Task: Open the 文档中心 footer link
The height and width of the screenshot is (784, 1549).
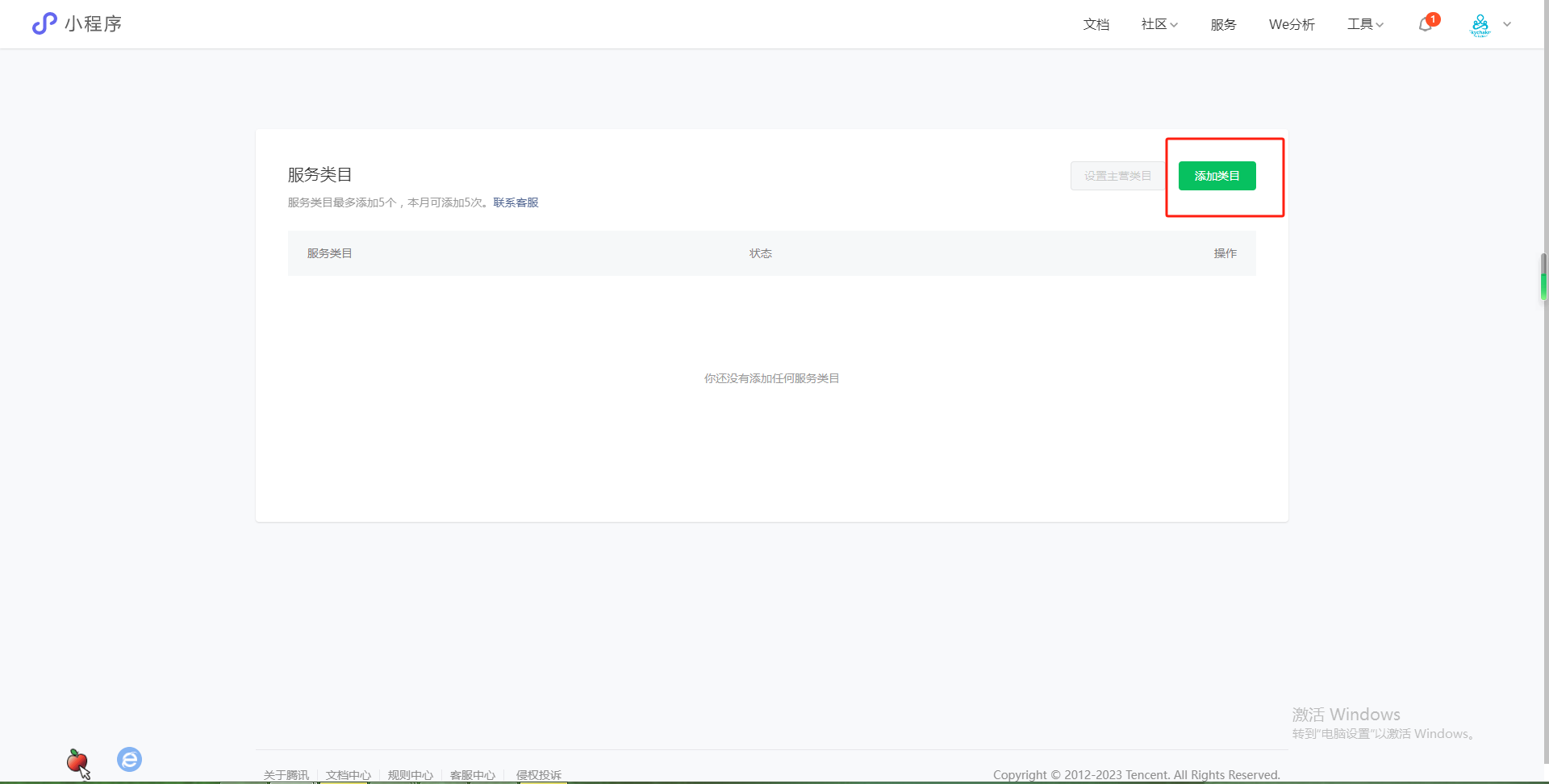Action: (x=349, y=774)
